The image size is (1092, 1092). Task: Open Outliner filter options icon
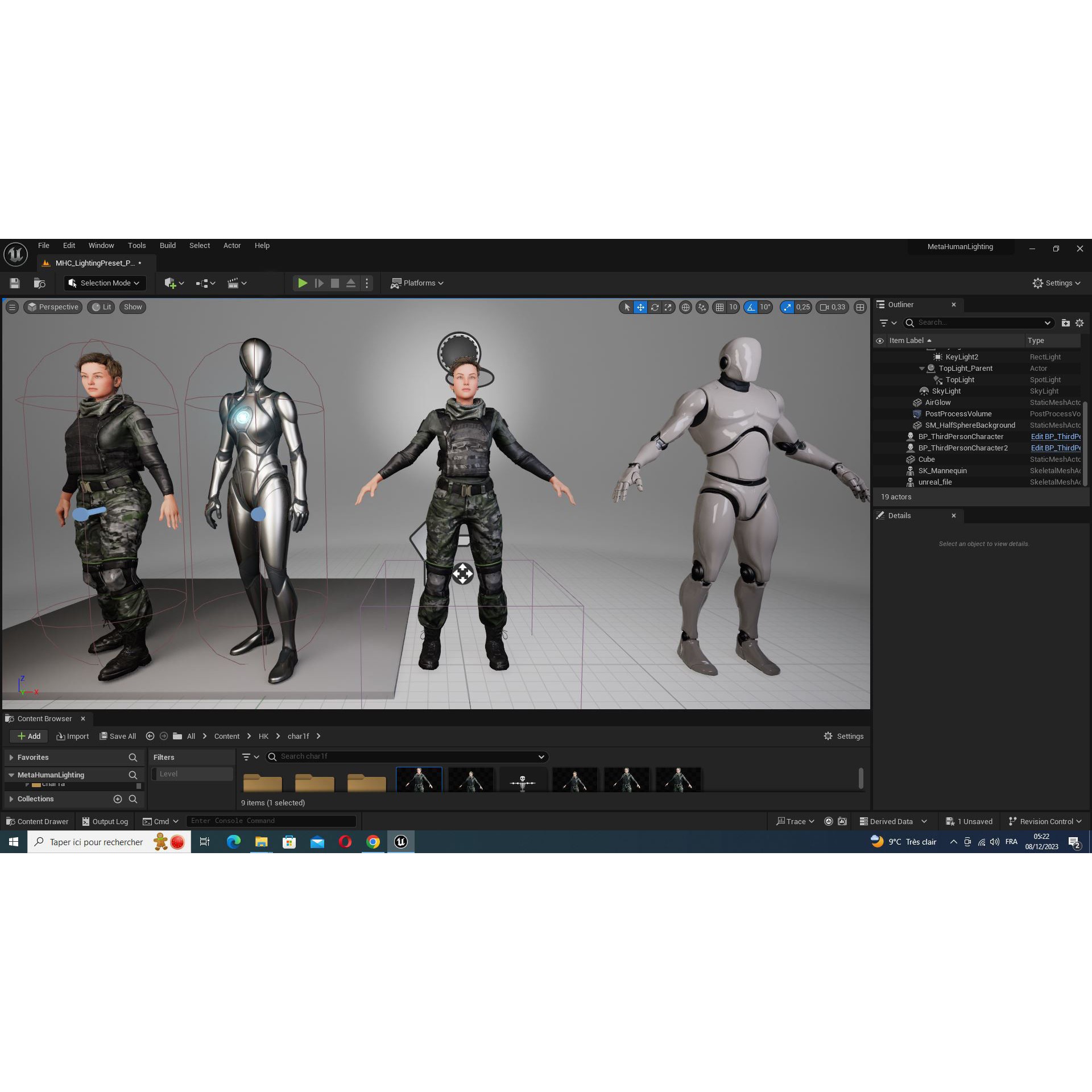(x=887, y=322)
